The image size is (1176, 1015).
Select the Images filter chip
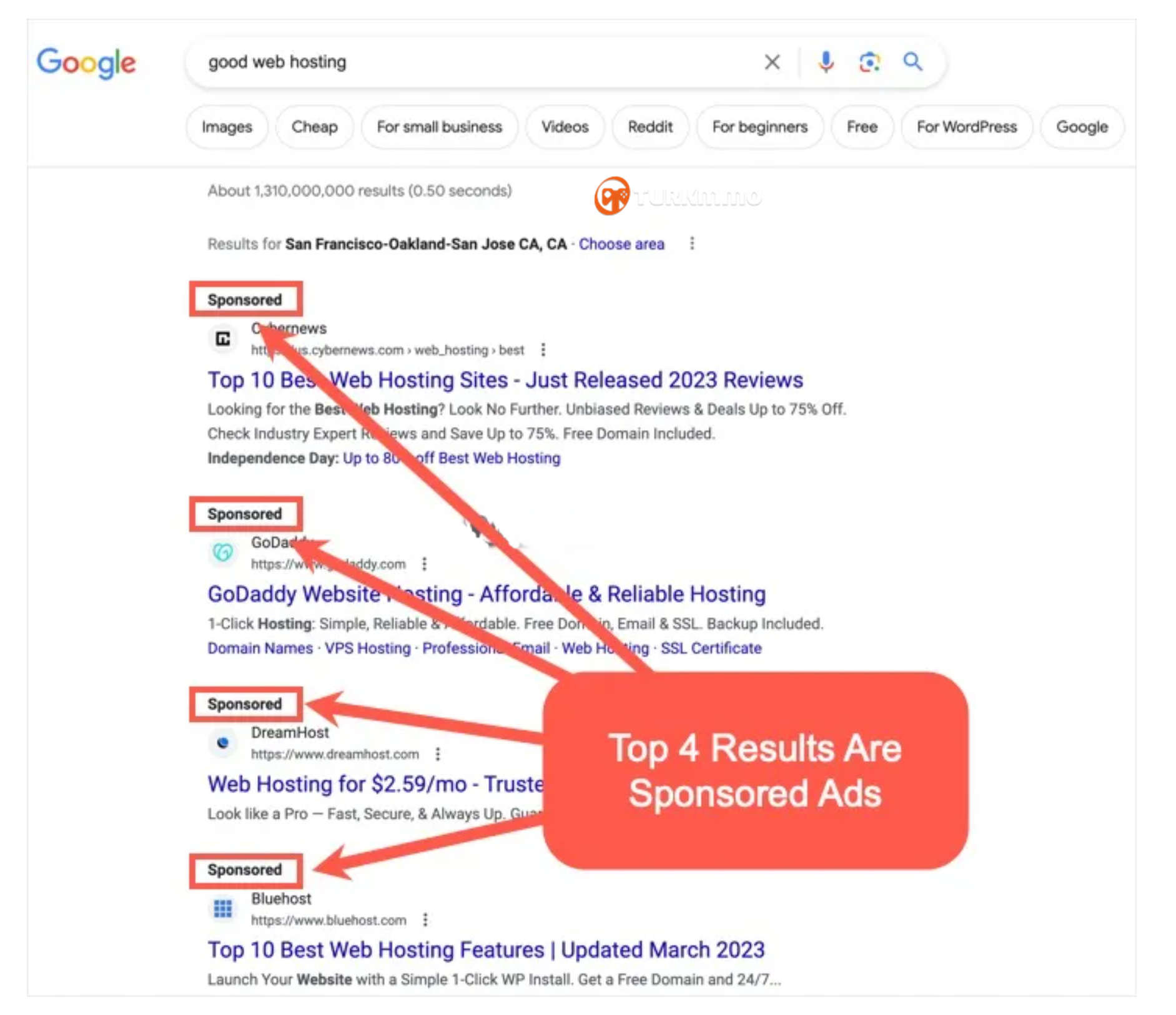tap(227, 127)
